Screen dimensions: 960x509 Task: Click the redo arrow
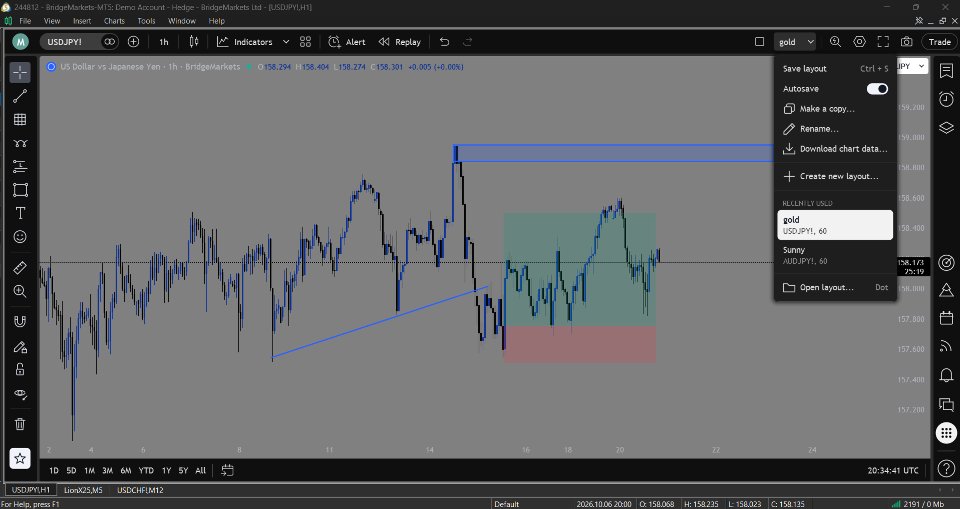[x=468, y=42]
